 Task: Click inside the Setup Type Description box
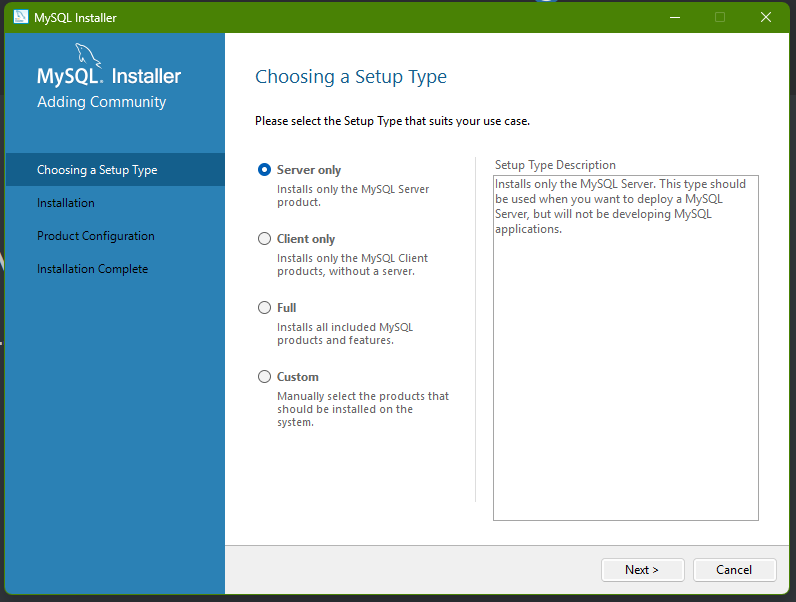click(x=625, y=380)
